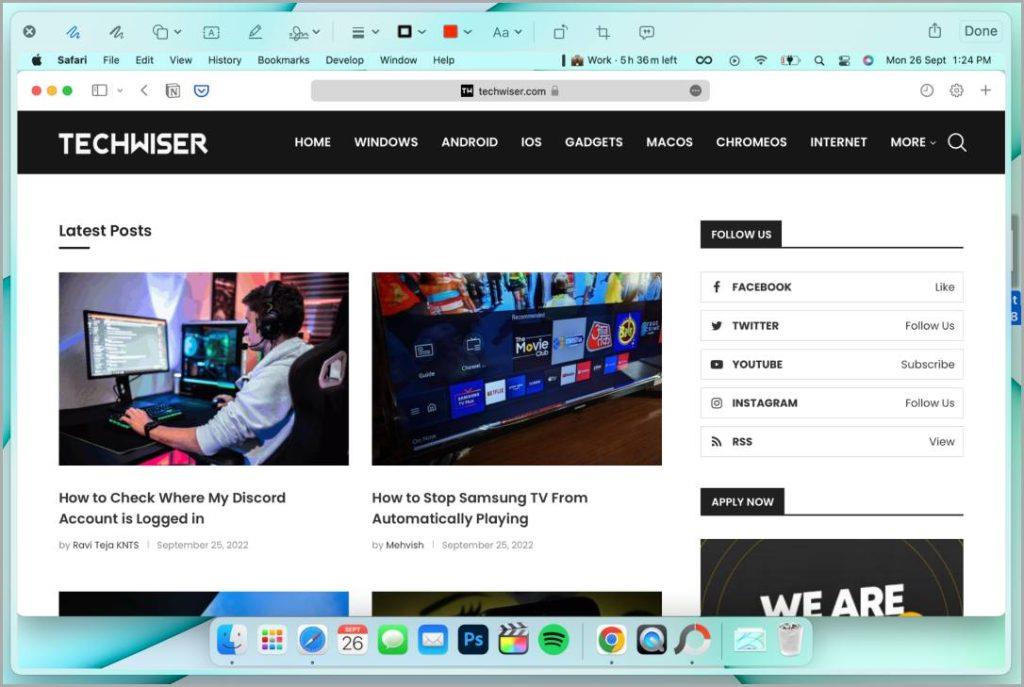1024x687 pixels.
Task: Select the Sketch pen tool
Action: point(72,31)
